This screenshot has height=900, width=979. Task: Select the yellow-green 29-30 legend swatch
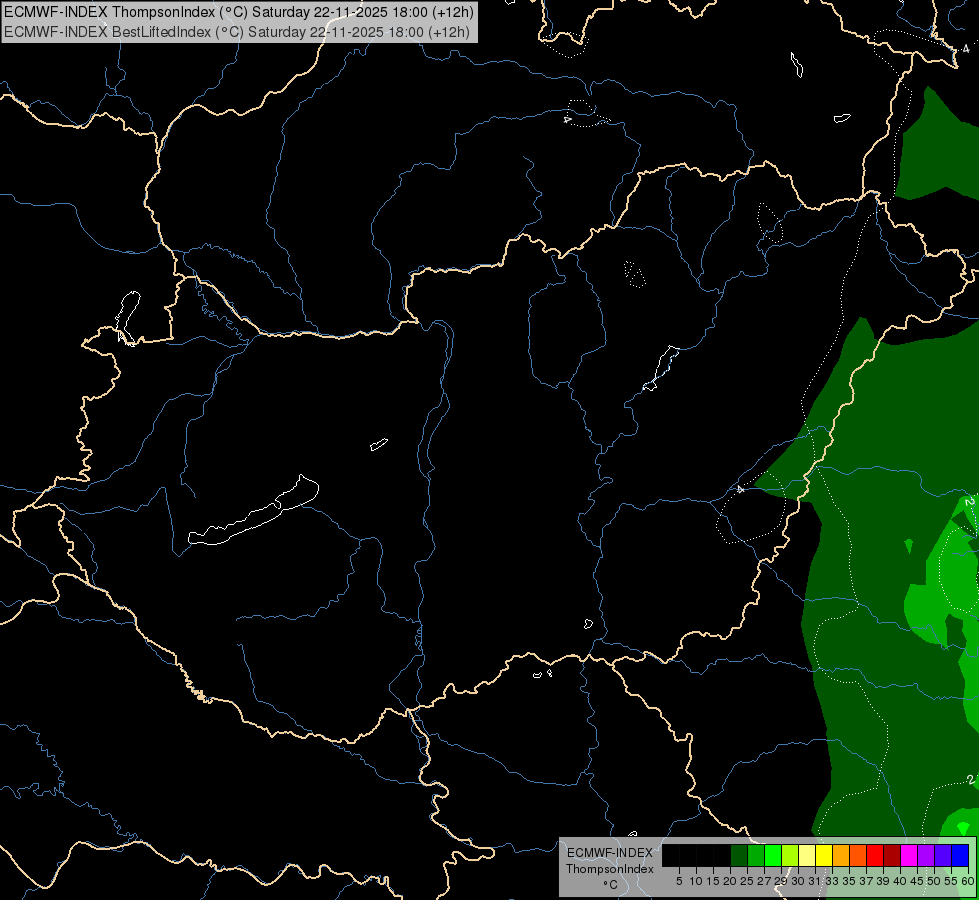click(790, 855)
